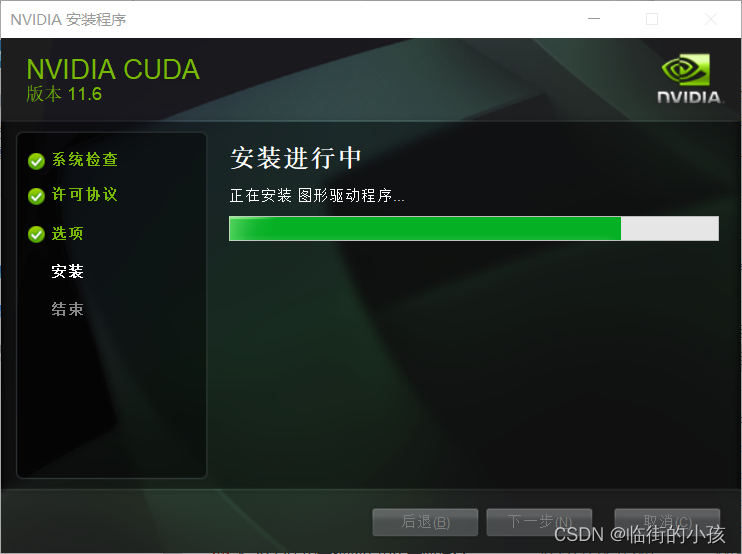
Task: Click the NVIDIA CUDA title text
Action: click(x=113, y=70)
